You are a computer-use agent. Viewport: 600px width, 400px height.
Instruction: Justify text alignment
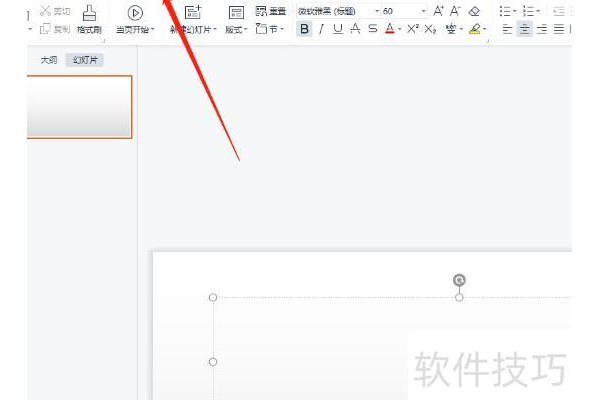pyautogui.click(x=559, y=29)
